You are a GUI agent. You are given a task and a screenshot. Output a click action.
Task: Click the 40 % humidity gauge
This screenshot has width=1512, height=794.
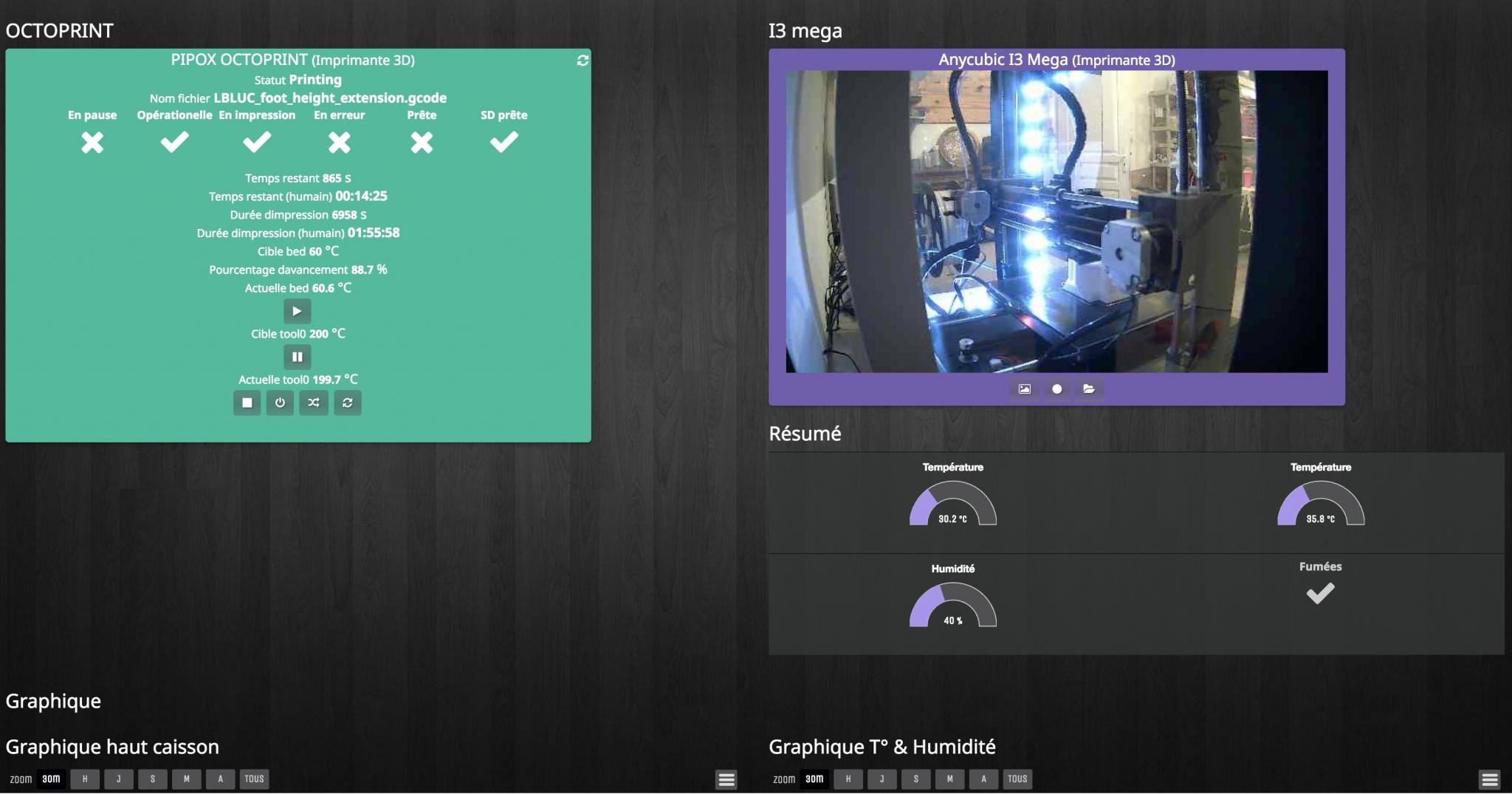(x=952, y=605)
